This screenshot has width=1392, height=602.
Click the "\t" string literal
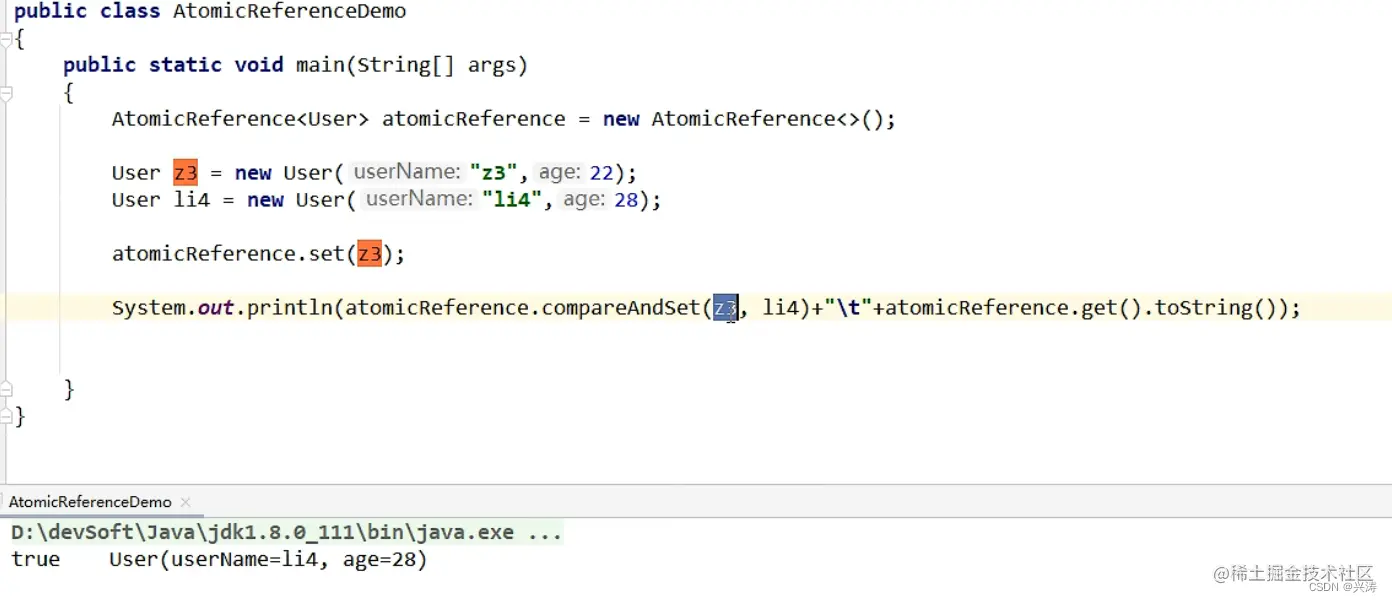pos(849,308)
